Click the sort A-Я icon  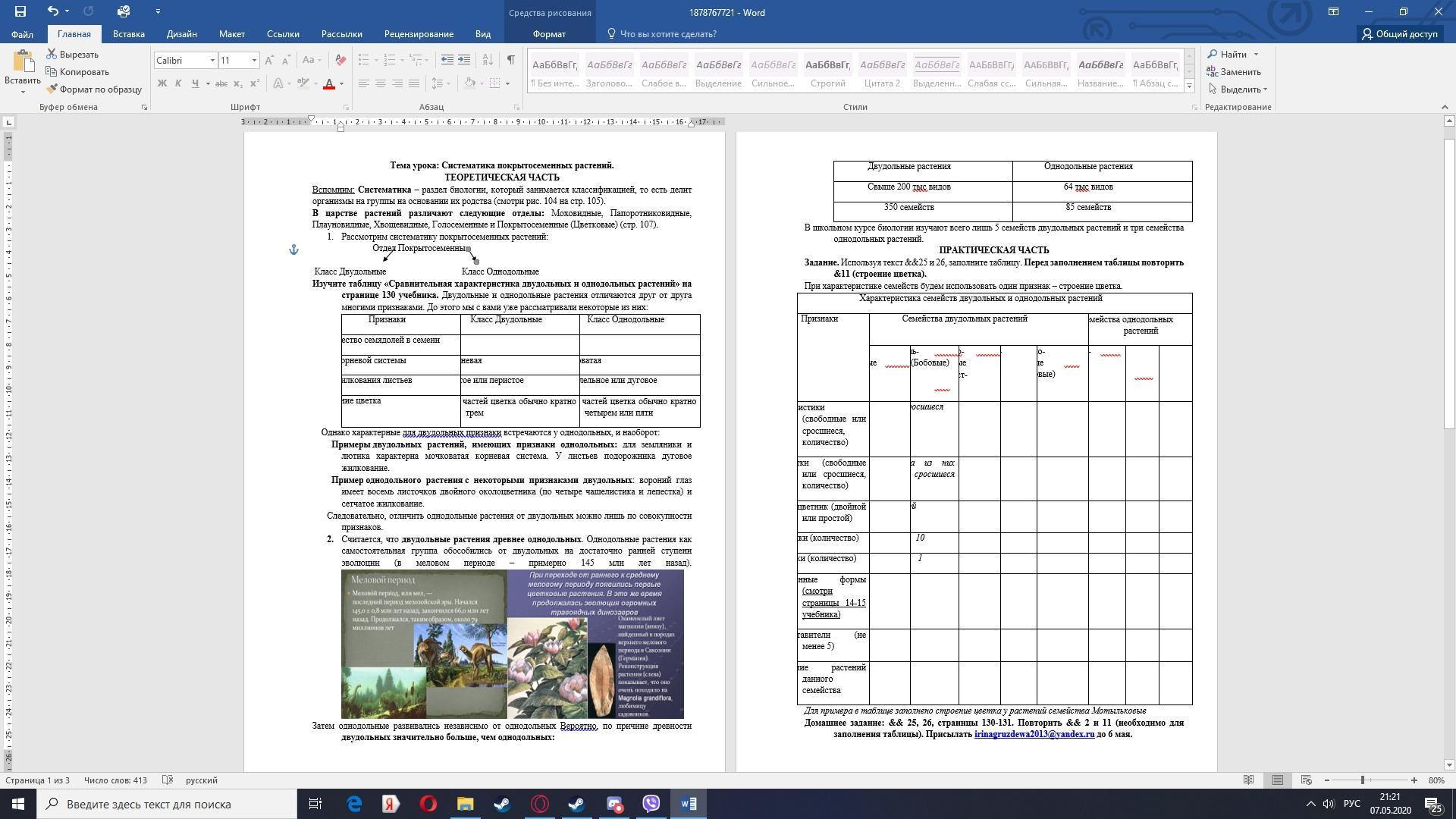[x=488, y=60]
